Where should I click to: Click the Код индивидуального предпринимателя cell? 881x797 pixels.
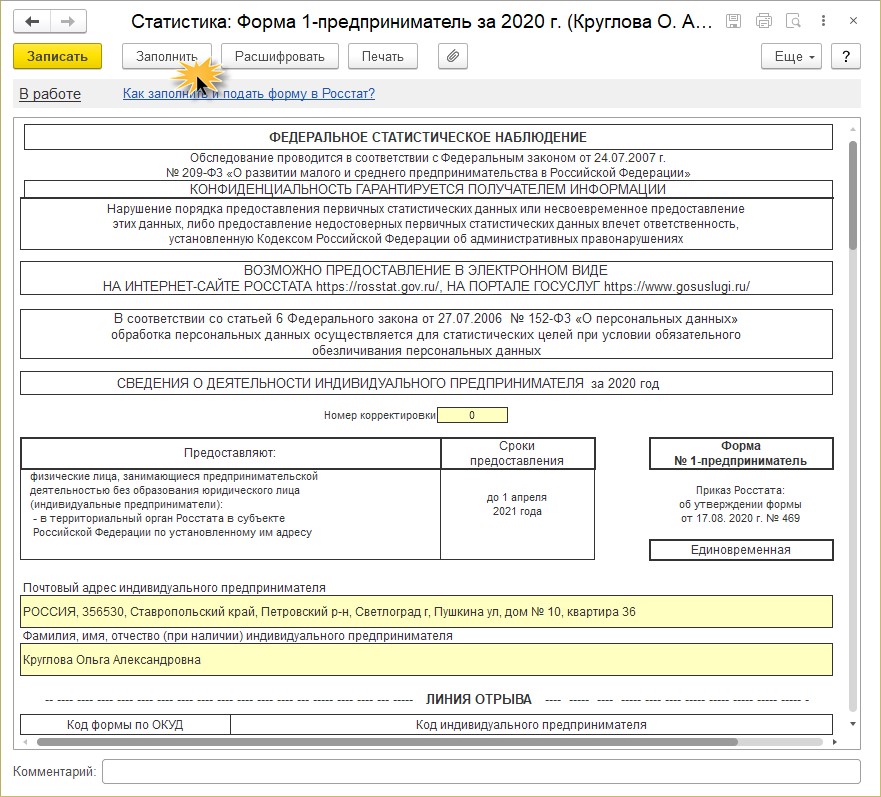click(531, 724)
